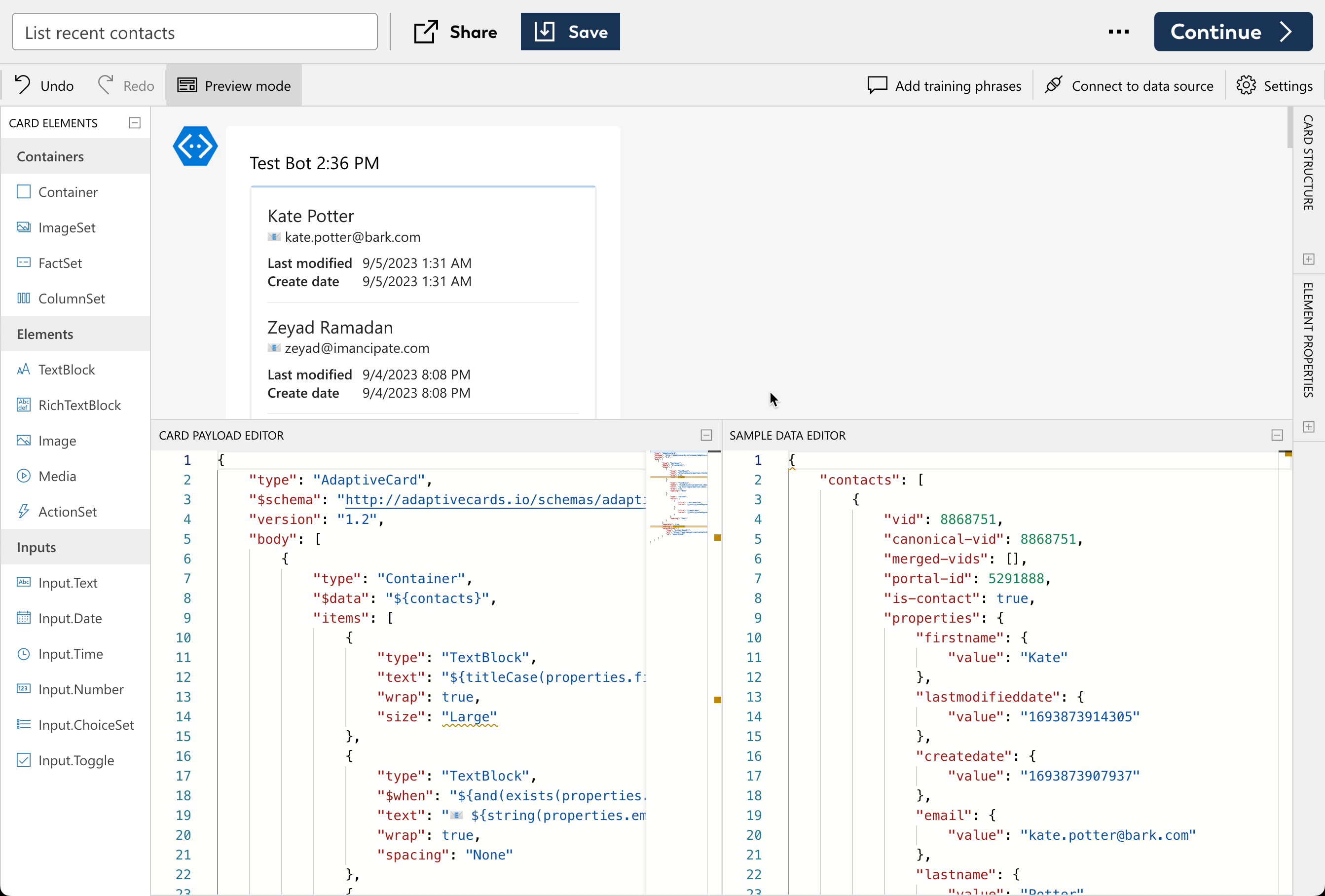Viewport: 1325px width, 896px height.
Task: Click the Inputs section header
Action: coord(75,547)
